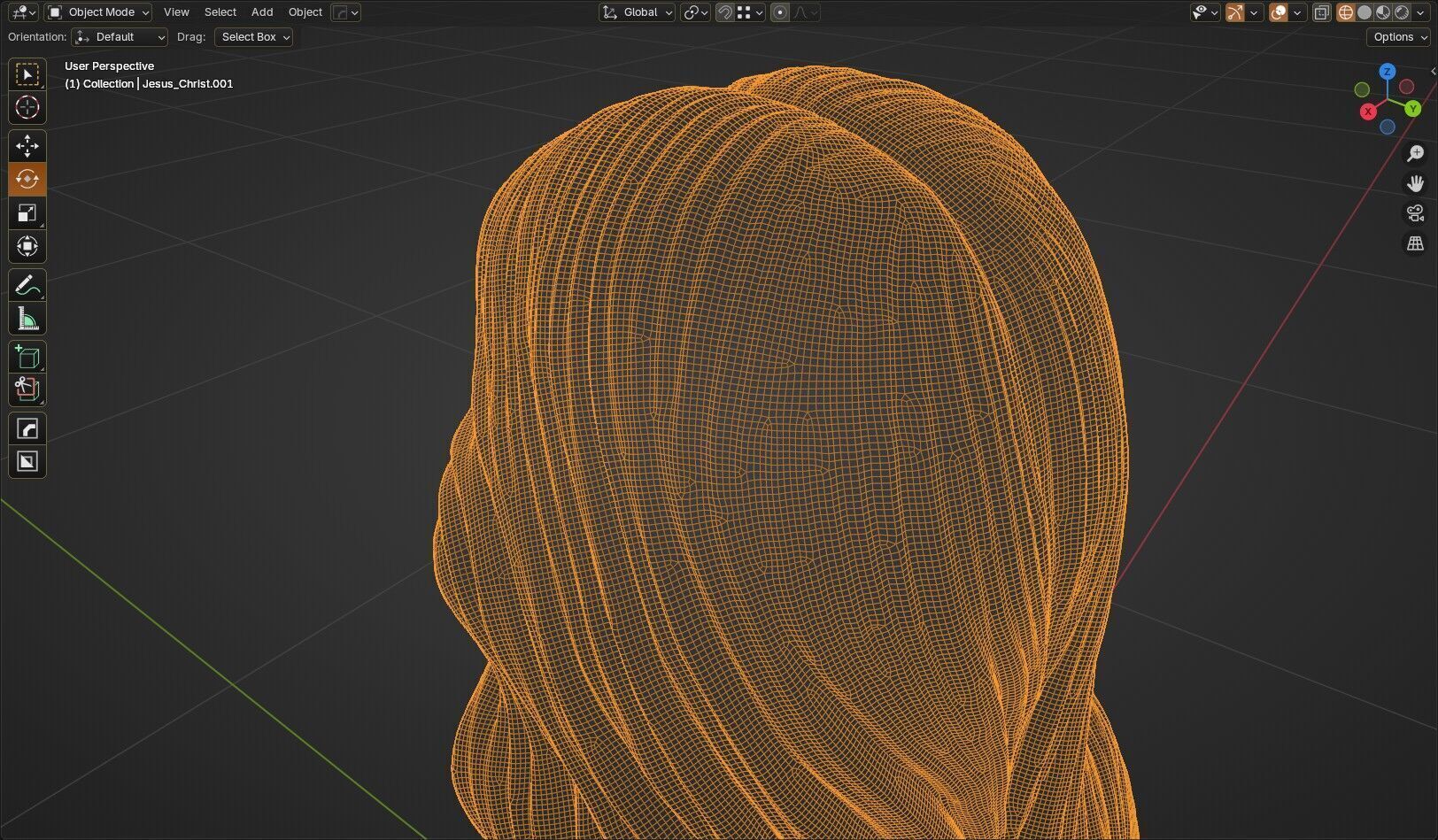Open the pivot point dropdown
1438x840 pixels.
tap(696, 12)
